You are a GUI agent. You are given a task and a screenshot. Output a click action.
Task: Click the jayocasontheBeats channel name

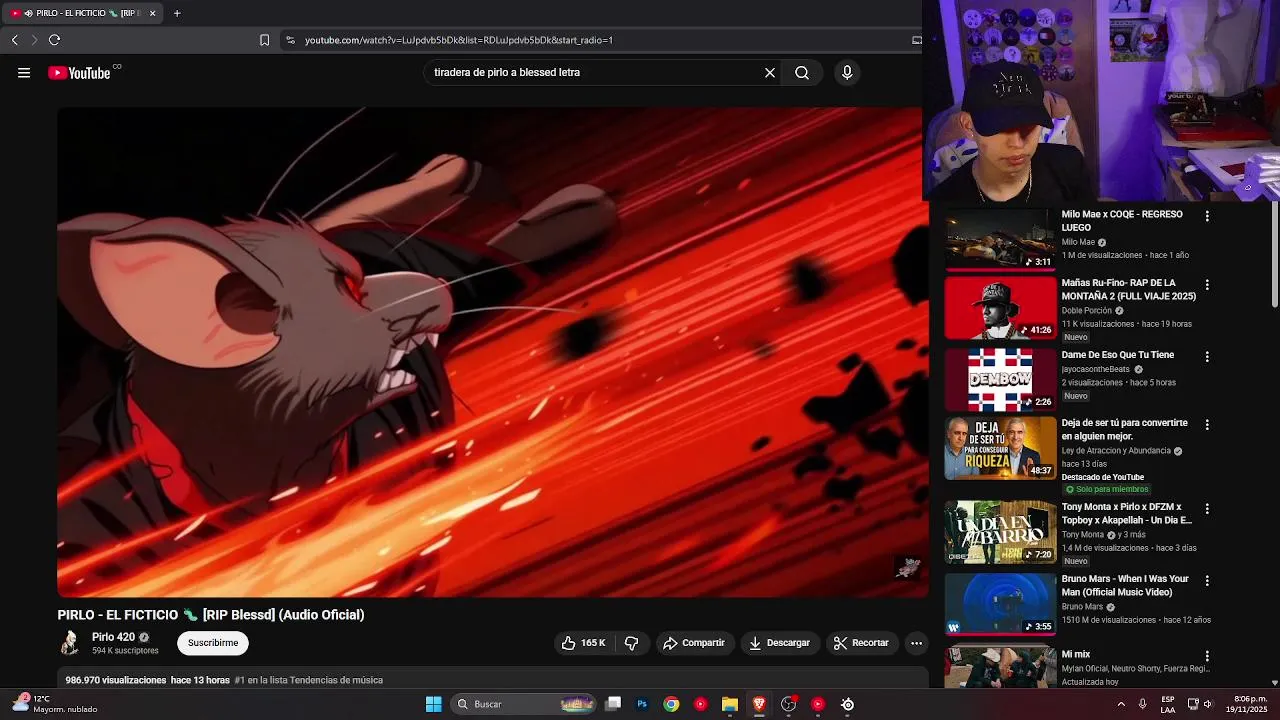point(1095,369)
